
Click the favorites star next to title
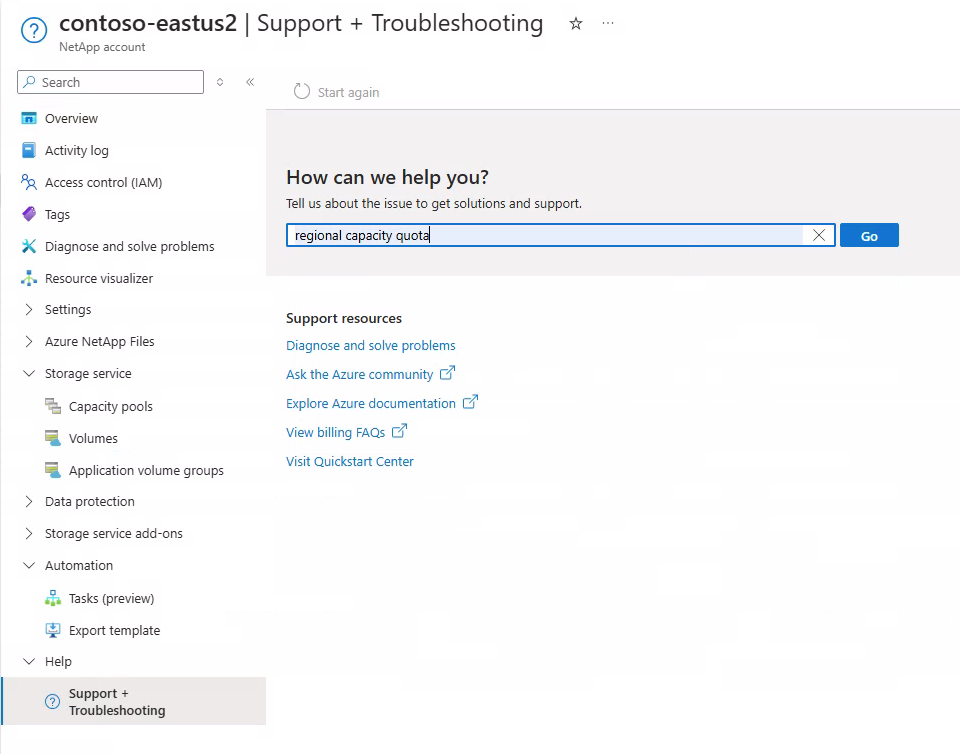575,24
